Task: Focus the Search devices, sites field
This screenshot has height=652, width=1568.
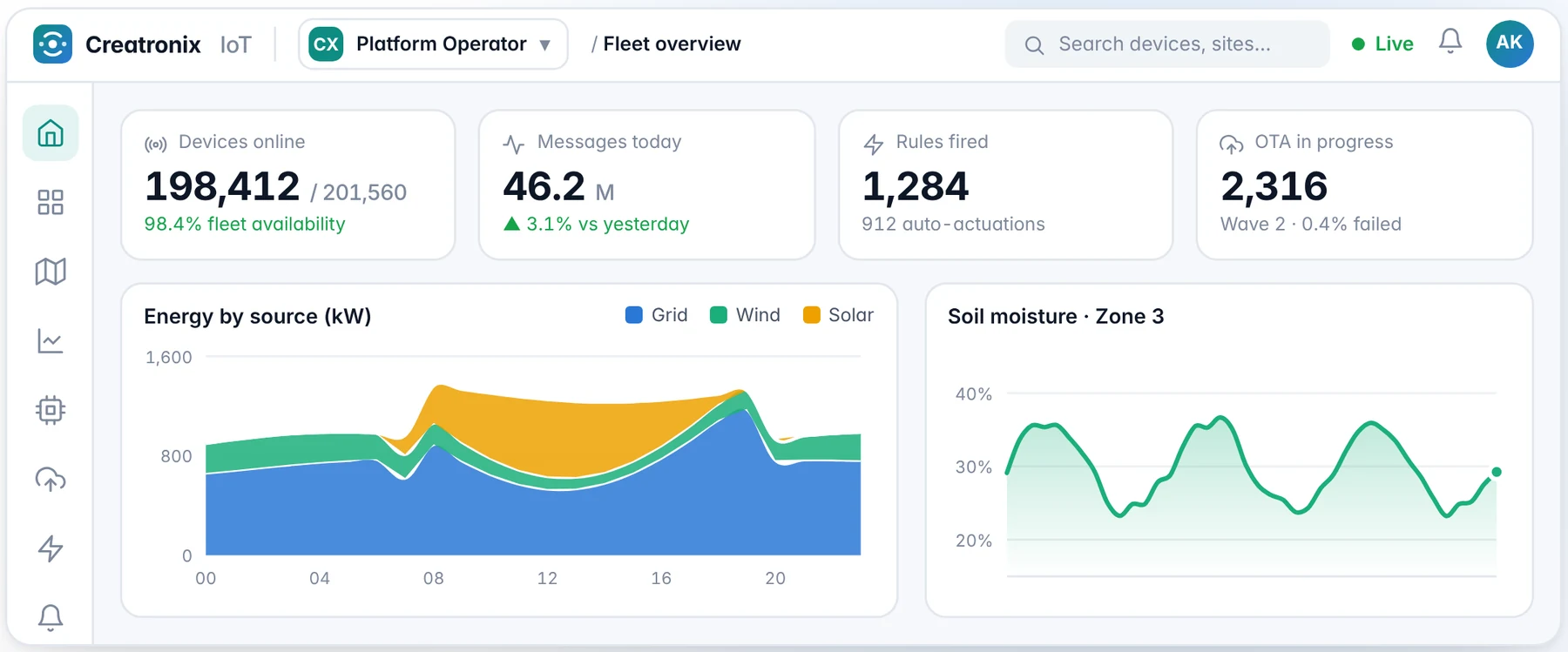Action: 1167,44
